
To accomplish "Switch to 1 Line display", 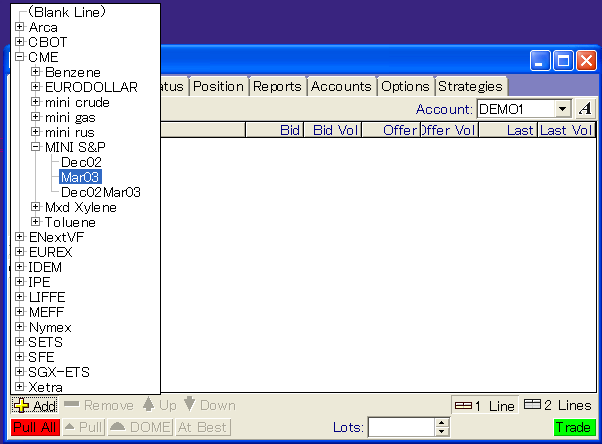I will [x=485, y=406].
